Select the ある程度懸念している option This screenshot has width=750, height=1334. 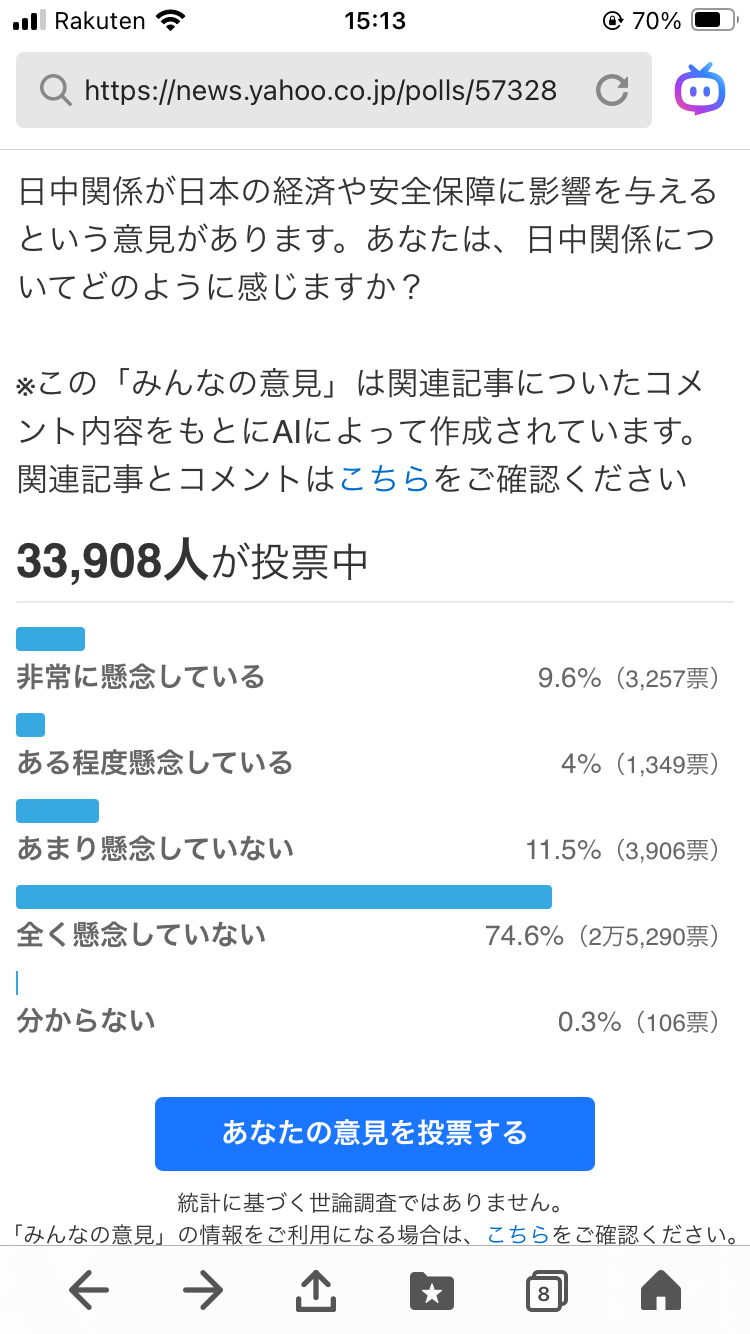155,764
